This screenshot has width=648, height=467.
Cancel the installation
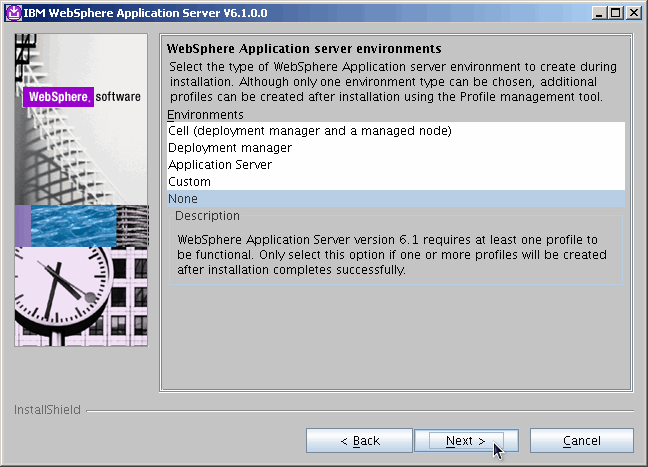tap(581, 441)
